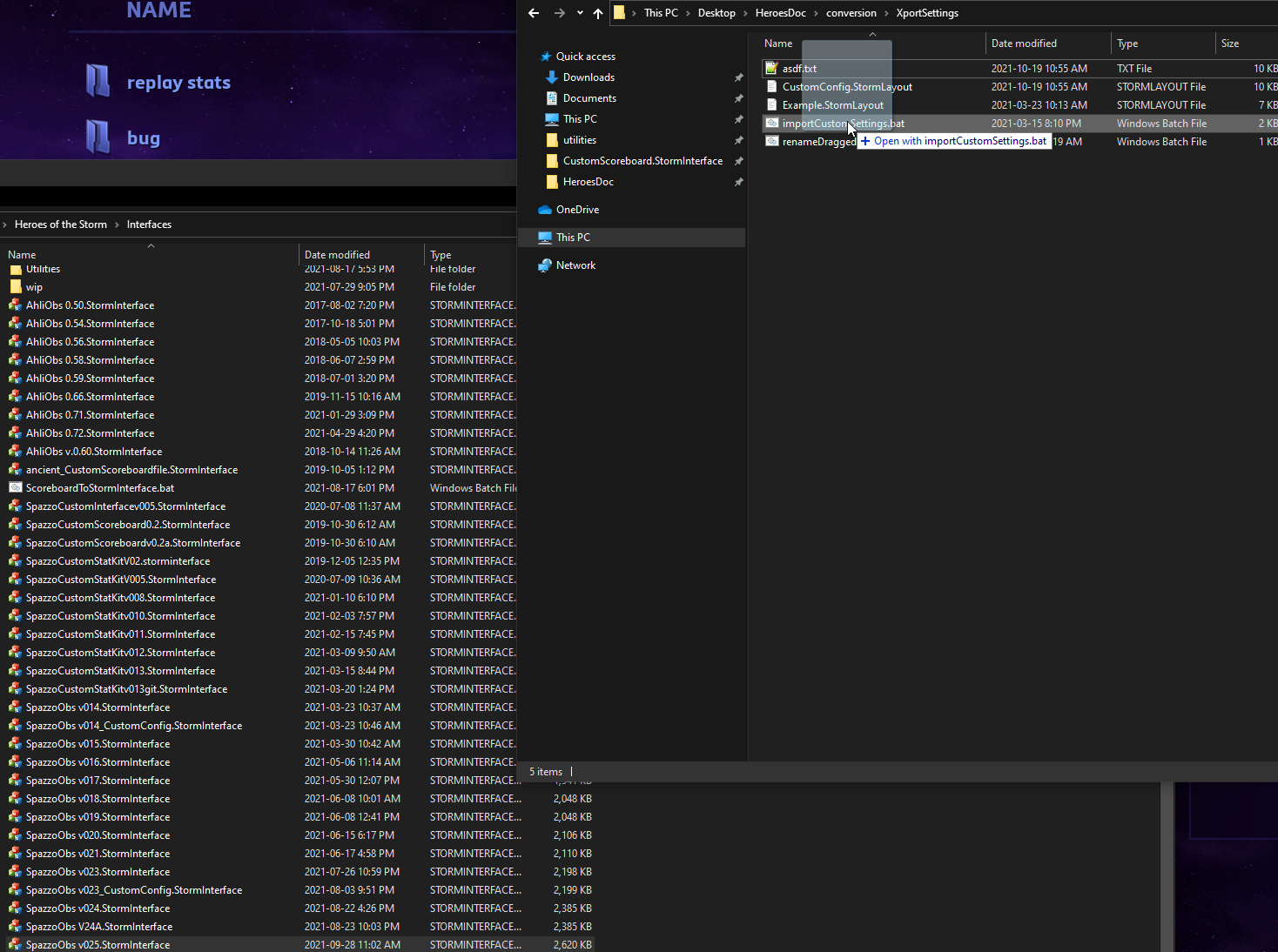
Task: Select SpazzoCustomStatKitV02.storminterface
Action: point(118,561)
